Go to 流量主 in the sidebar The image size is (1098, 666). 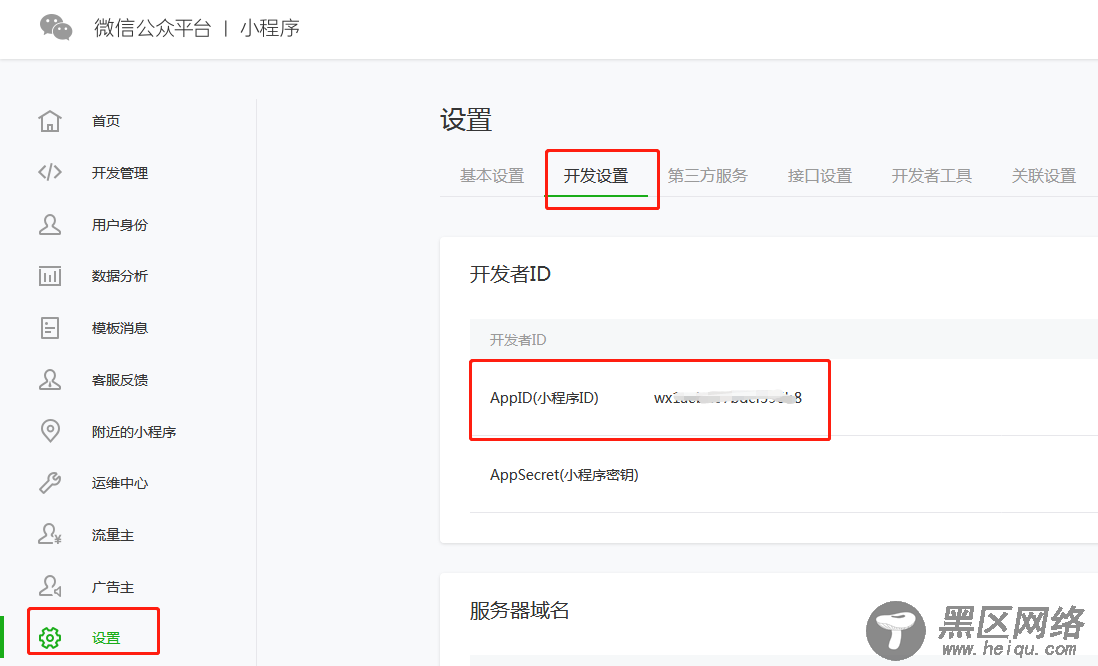click(x=113, y=534)
